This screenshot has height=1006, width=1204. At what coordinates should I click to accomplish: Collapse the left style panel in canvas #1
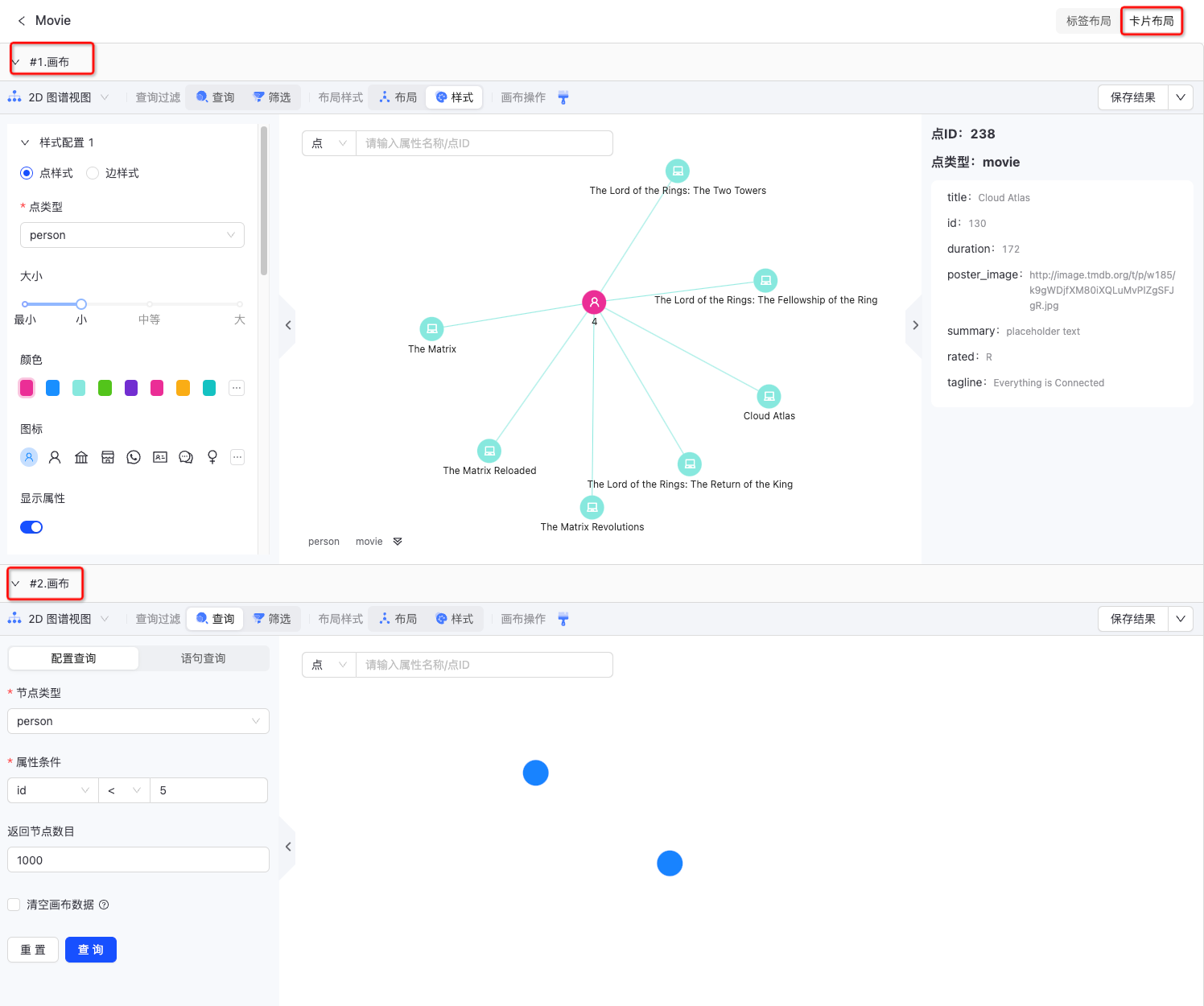click(x=287, y=325)
